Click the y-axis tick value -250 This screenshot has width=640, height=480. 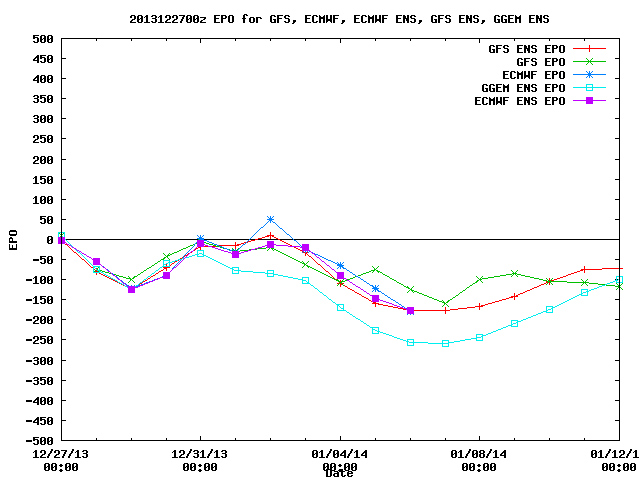[40, 340]
